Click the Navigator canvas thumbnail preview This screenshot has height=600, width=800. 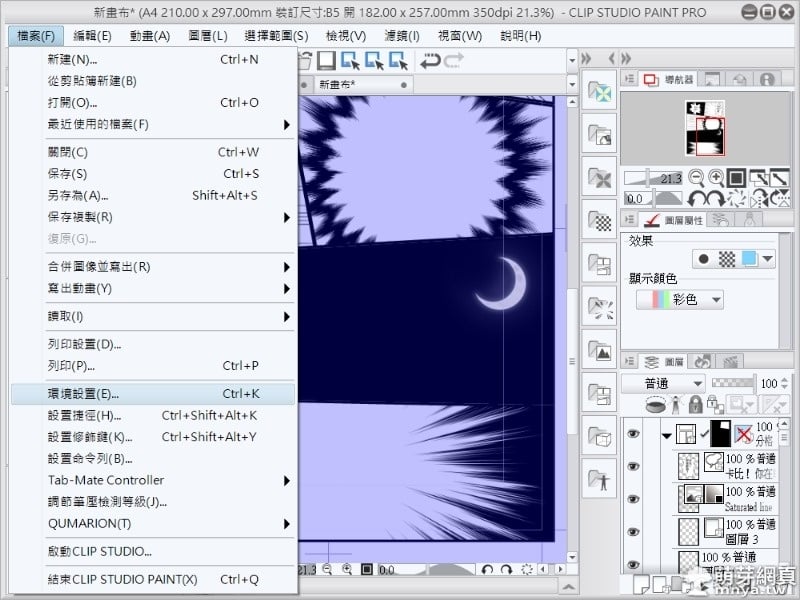705,128
